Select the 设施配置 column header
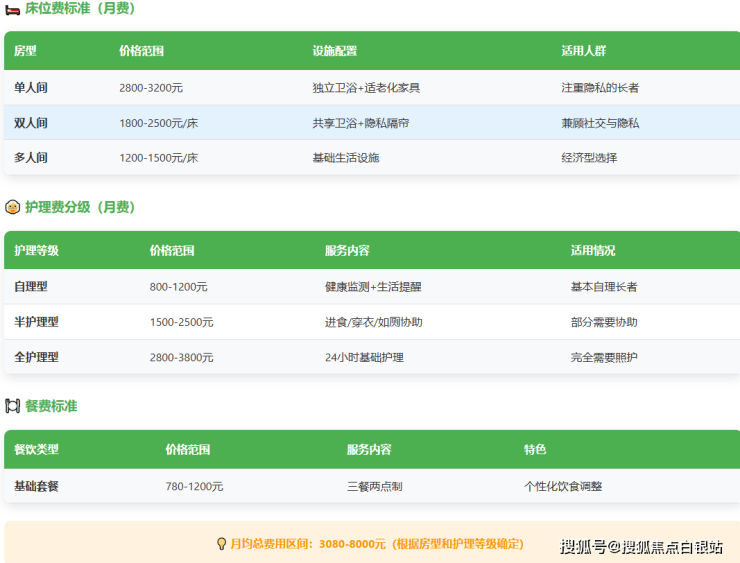 click(334, 51)
